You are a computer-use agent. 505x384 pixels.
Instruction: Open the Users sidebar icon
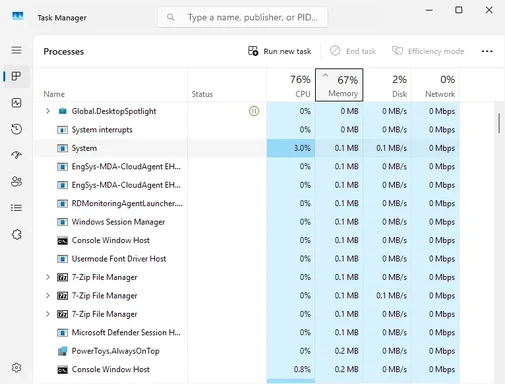16,181
